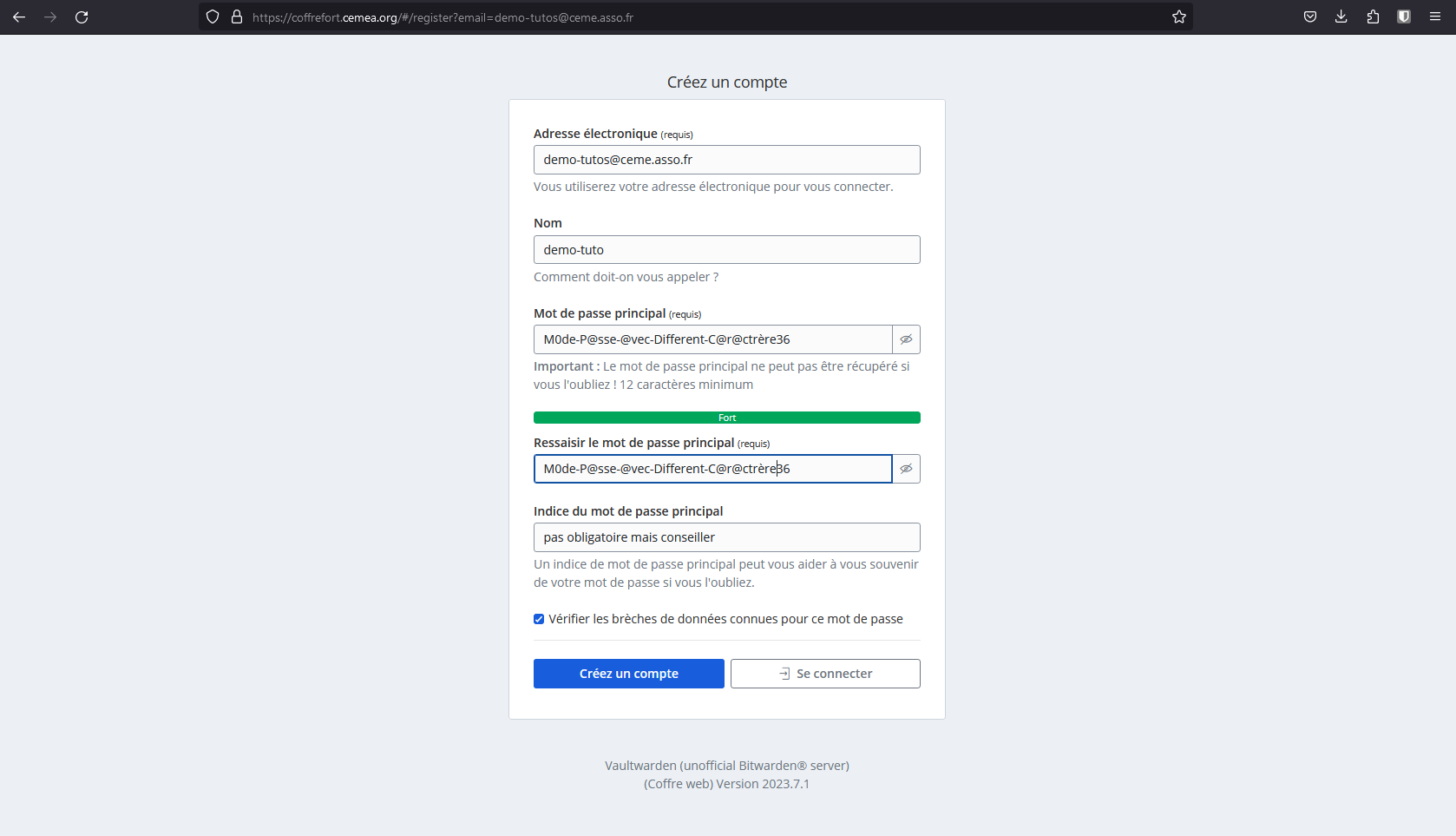The image size is (1456, 836).
Task: Click the '(Coffre web) Version 2023.7.1' text
Action: (x=727, y=784)
